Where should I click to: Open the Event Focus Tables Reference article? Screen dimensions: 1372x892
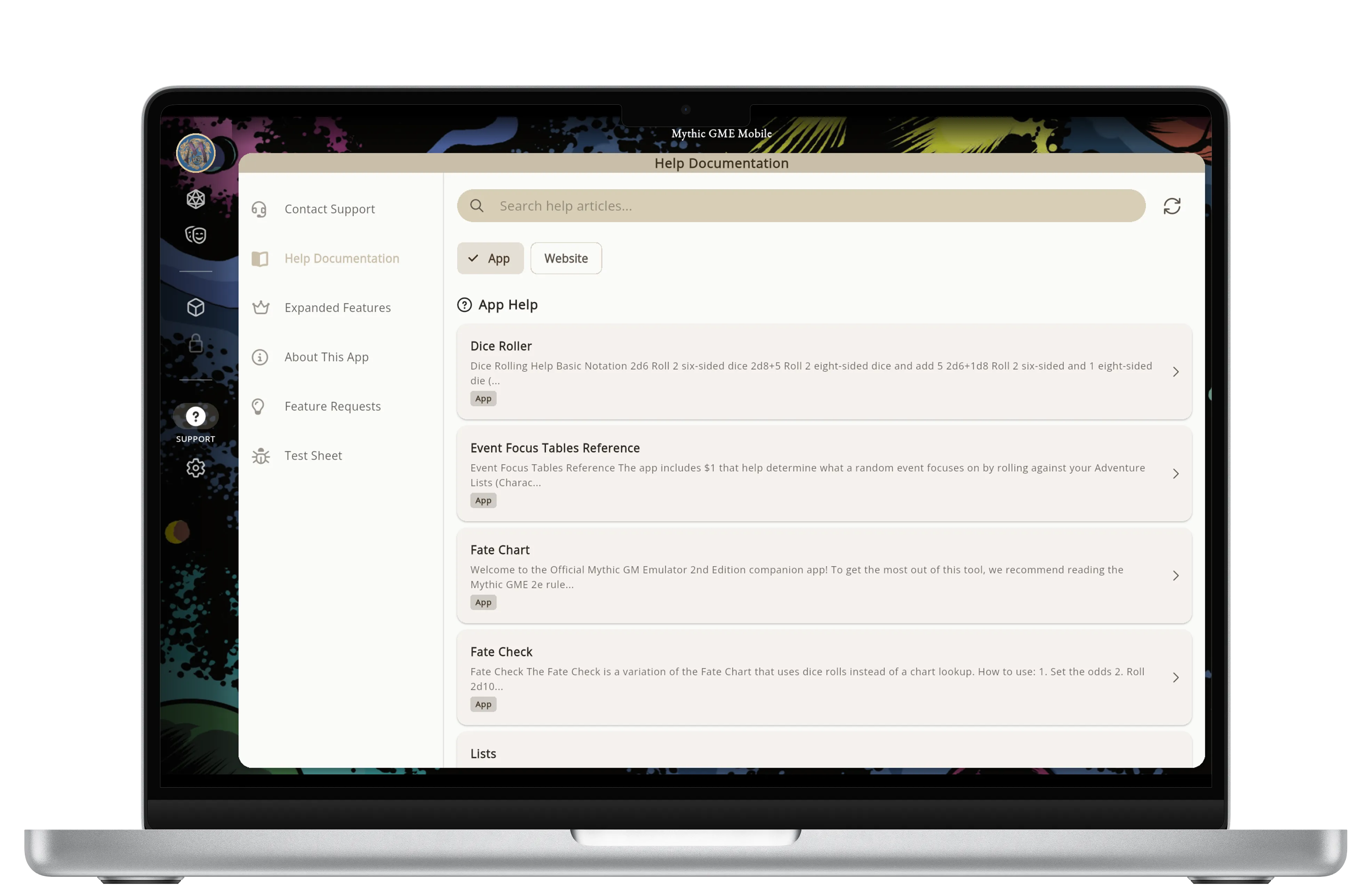1176,474
